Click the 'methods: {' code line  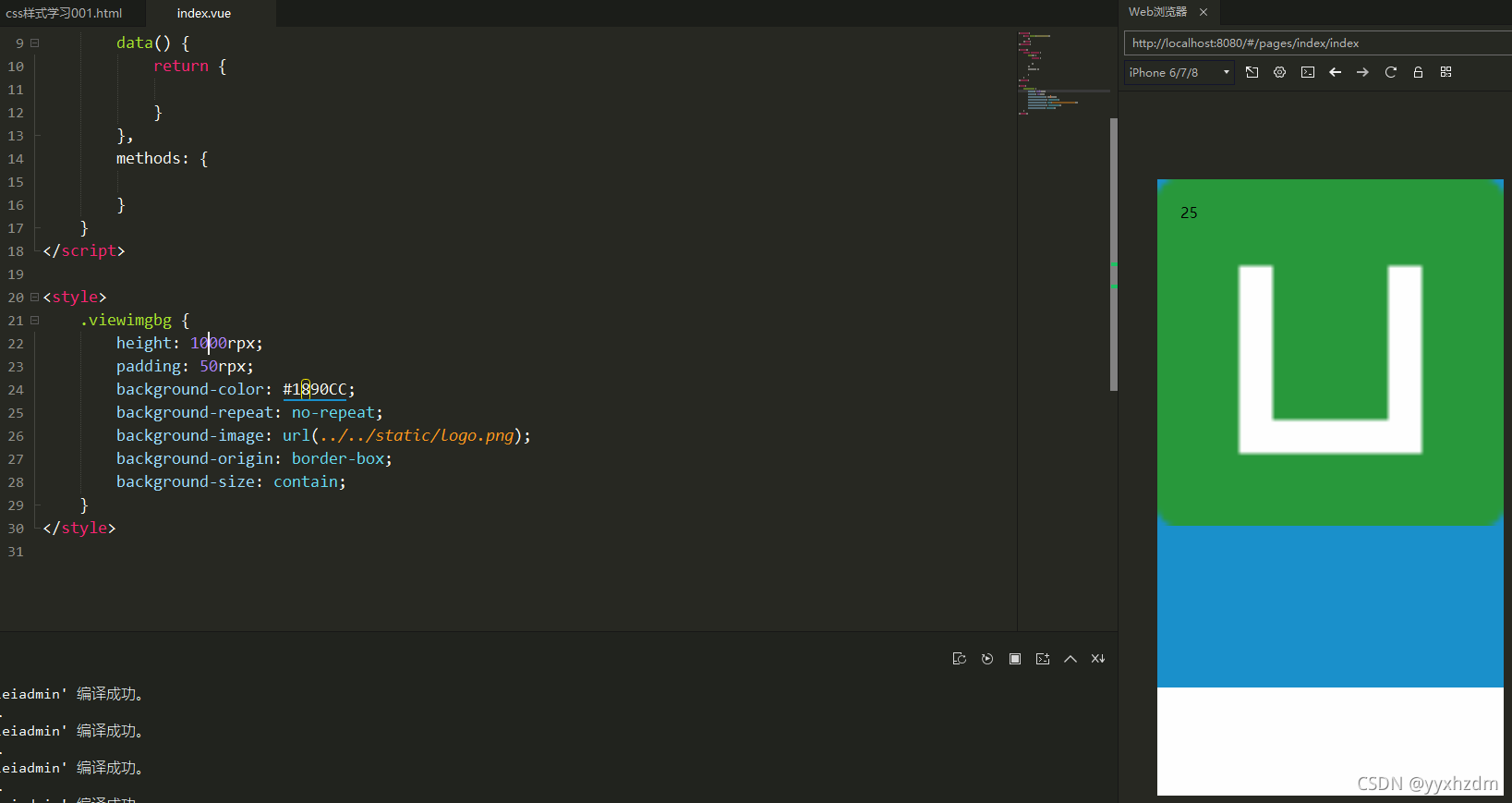pos(163,158)
